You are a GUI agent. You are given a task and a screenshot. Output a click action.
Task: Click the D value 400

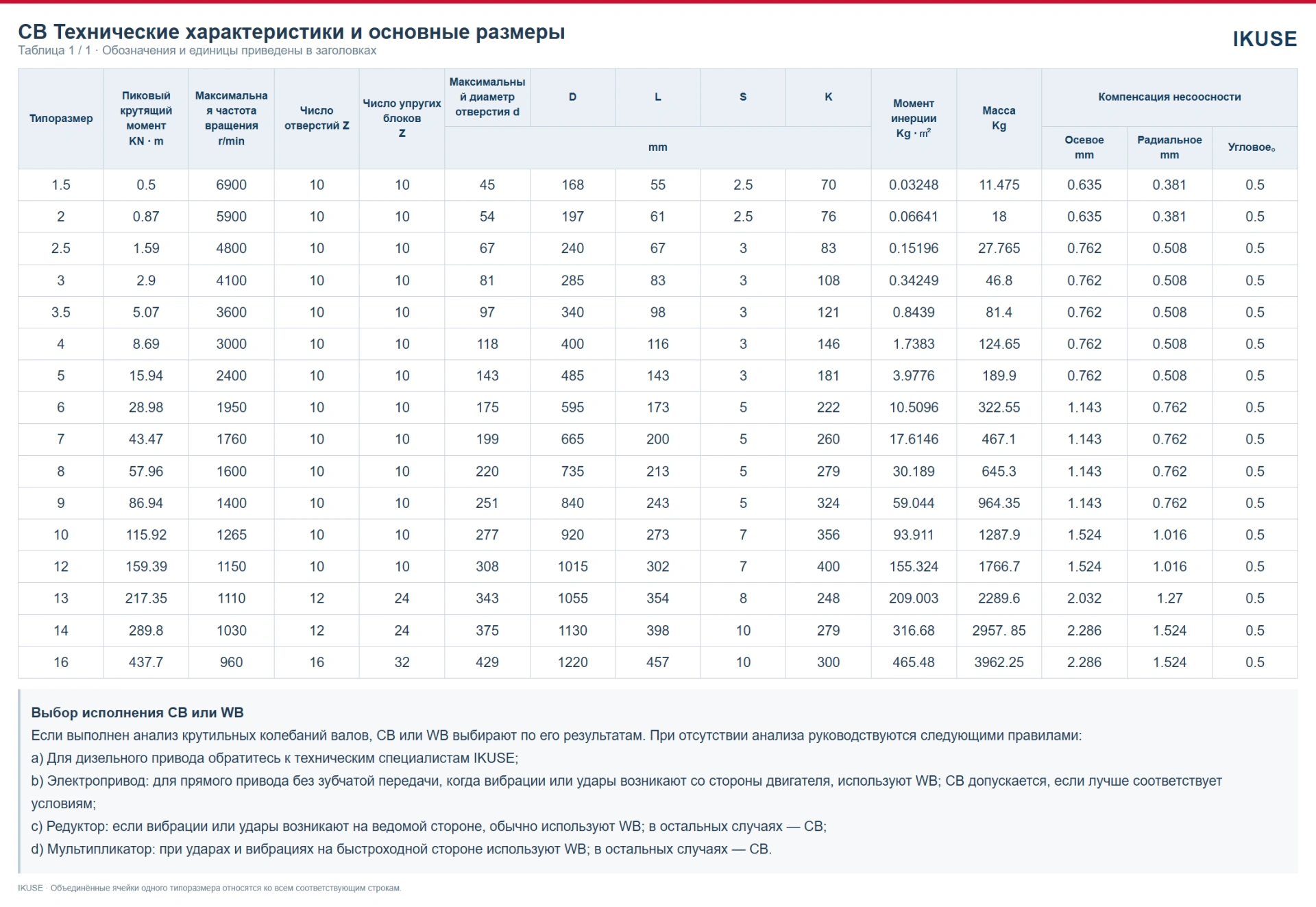[x=572, y=344]
